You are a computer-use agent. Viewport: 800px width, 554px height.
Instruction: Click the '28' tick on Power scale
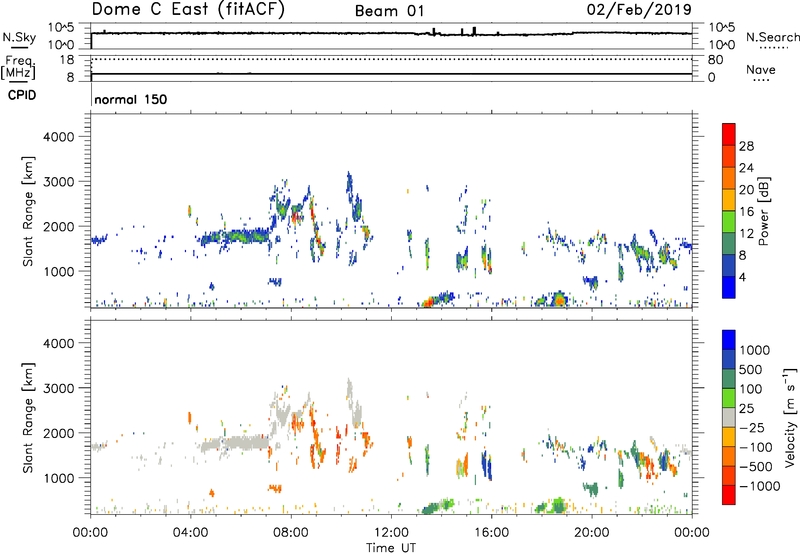(746, 146)
